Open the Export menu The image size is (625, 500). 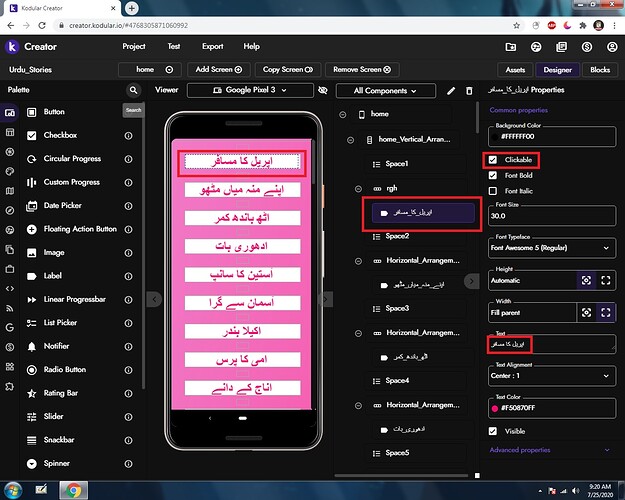212,47
